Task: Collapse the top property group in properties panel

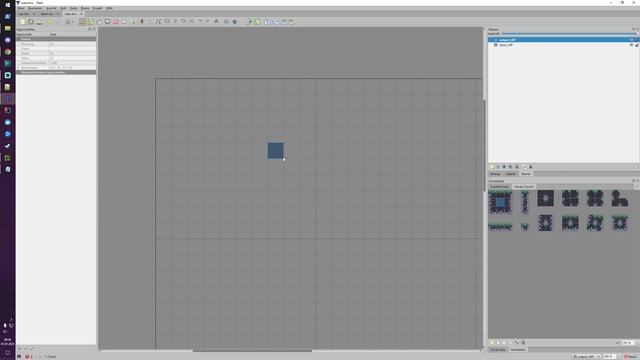Action: click(x=19, y=39)
